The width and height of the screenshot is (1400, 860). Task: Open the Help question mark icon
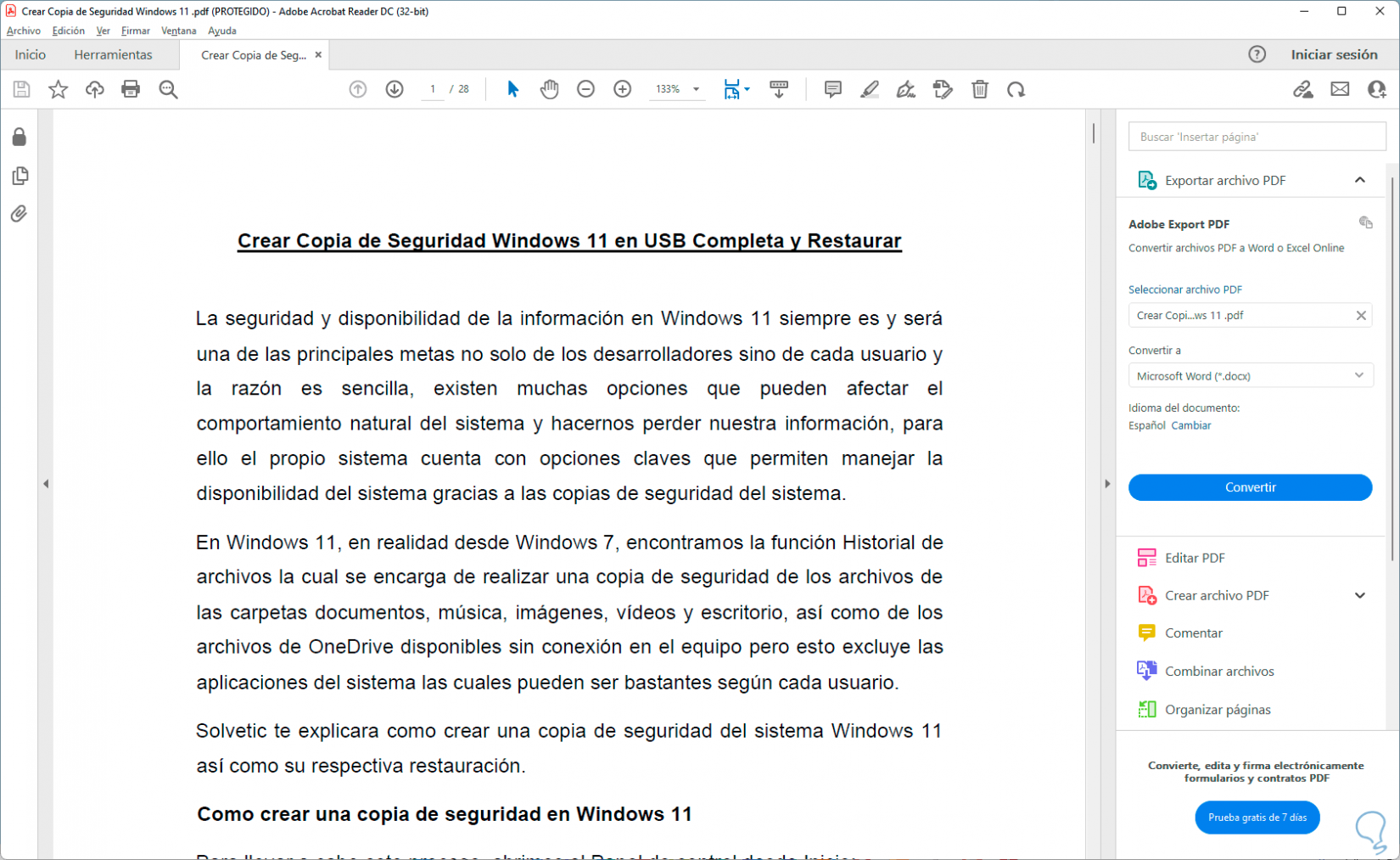[1257, 54]
